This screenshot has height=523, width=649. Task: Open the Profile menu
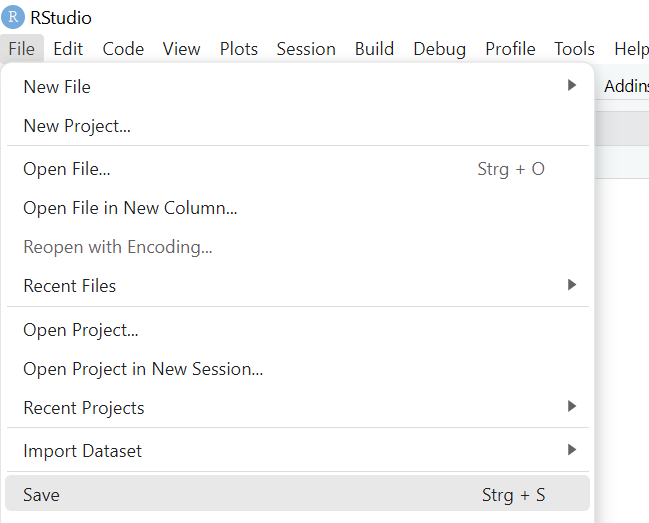pyautogui.click(x=510, y=49)
